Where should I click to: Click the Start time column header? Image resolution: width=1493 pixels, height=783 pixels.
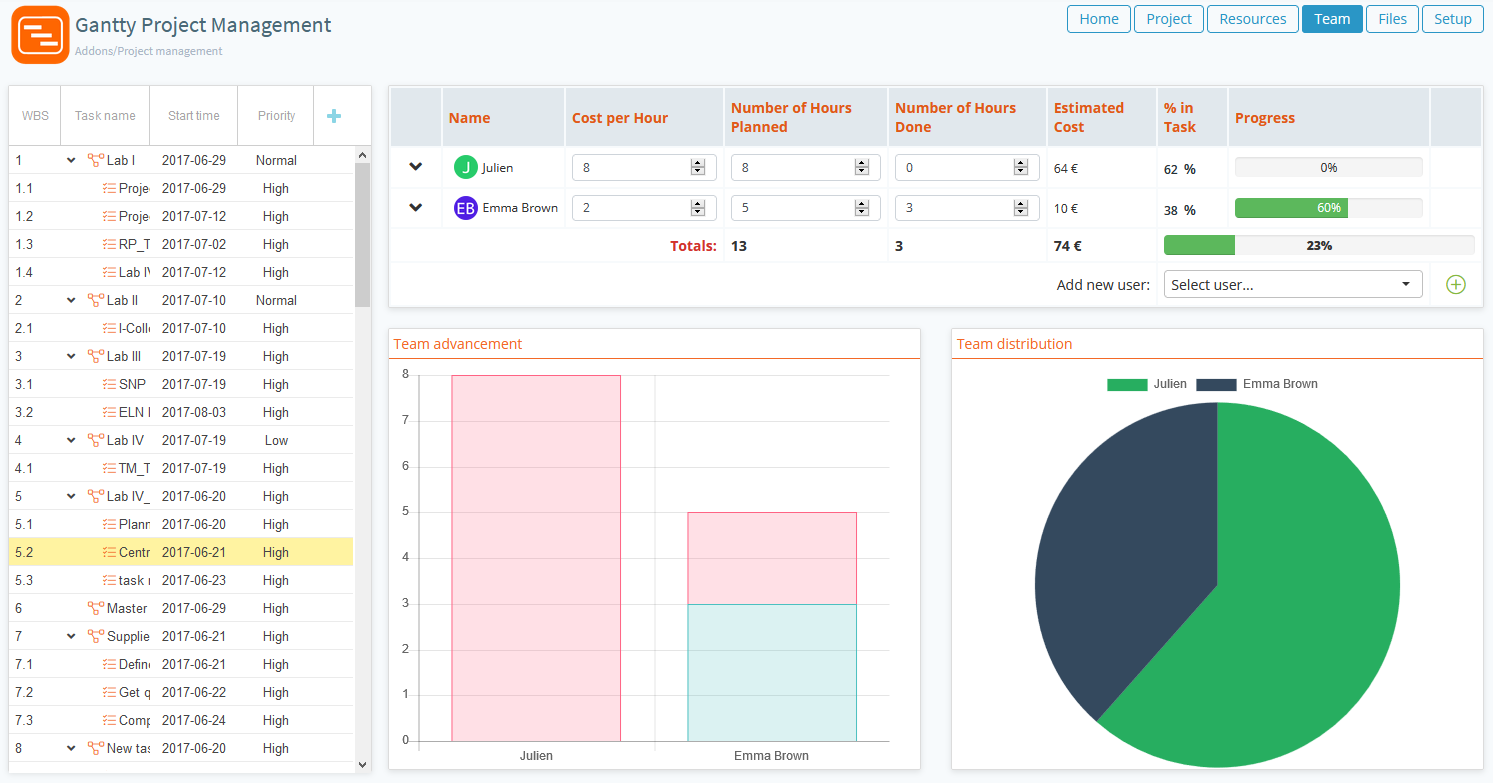(x=194, y=116)
